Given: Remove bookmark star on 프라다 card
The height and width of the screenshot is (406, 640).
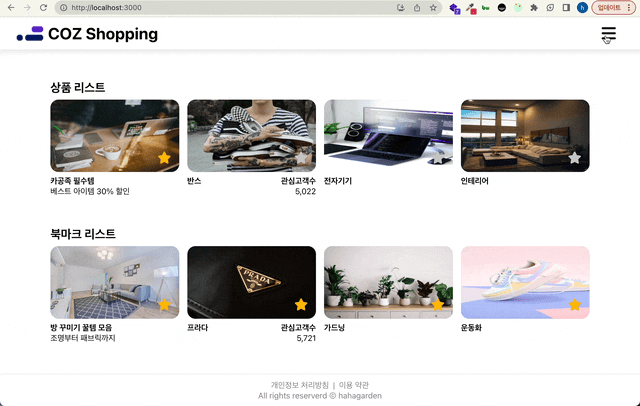Looking at the screenshot, I should pos(301,304).
